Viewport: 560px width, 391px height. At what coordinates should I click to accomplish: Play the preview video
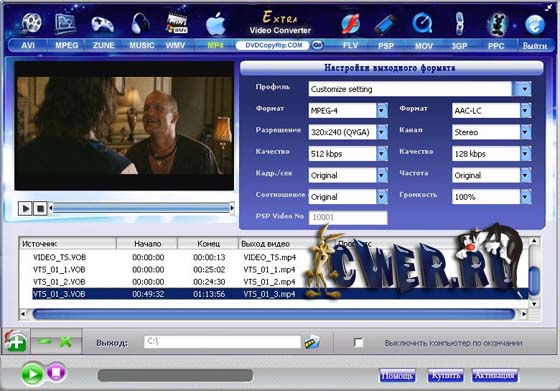coord(25,208)
